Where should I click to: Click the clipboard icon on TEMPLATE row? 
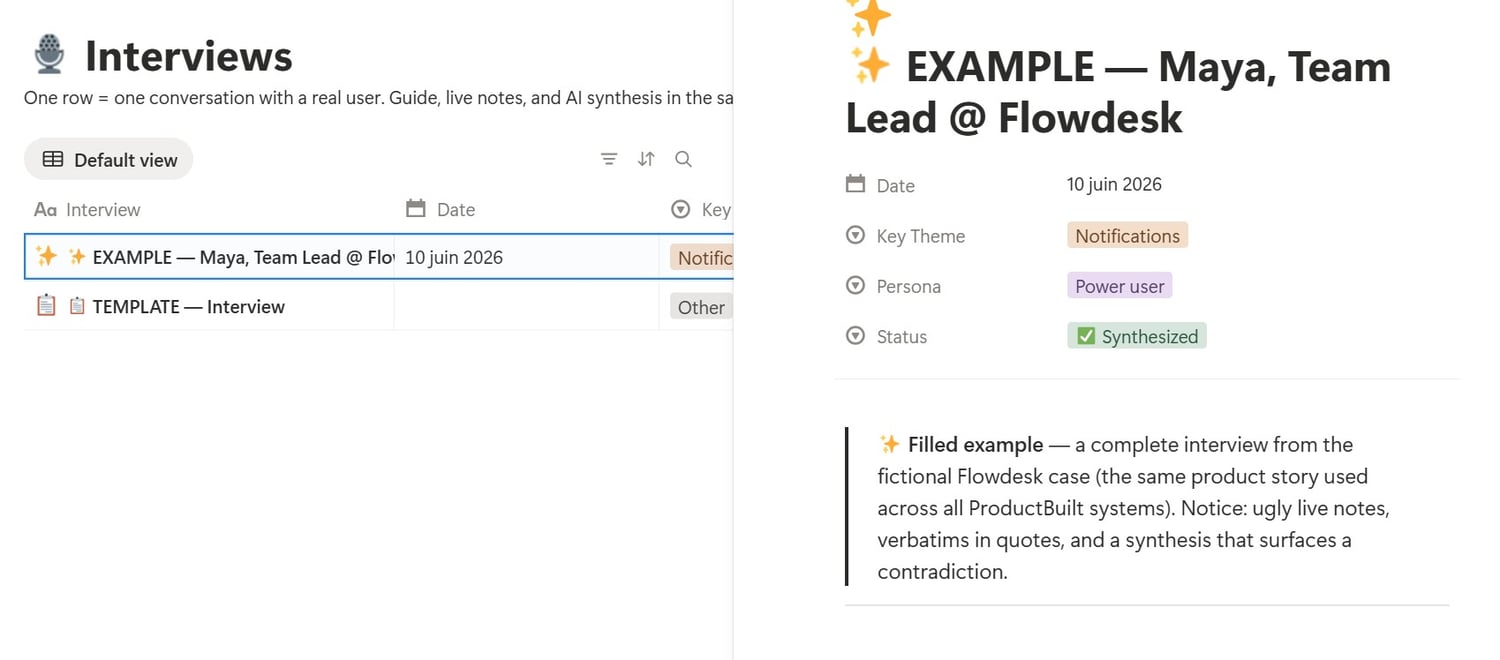click(46, 306)
